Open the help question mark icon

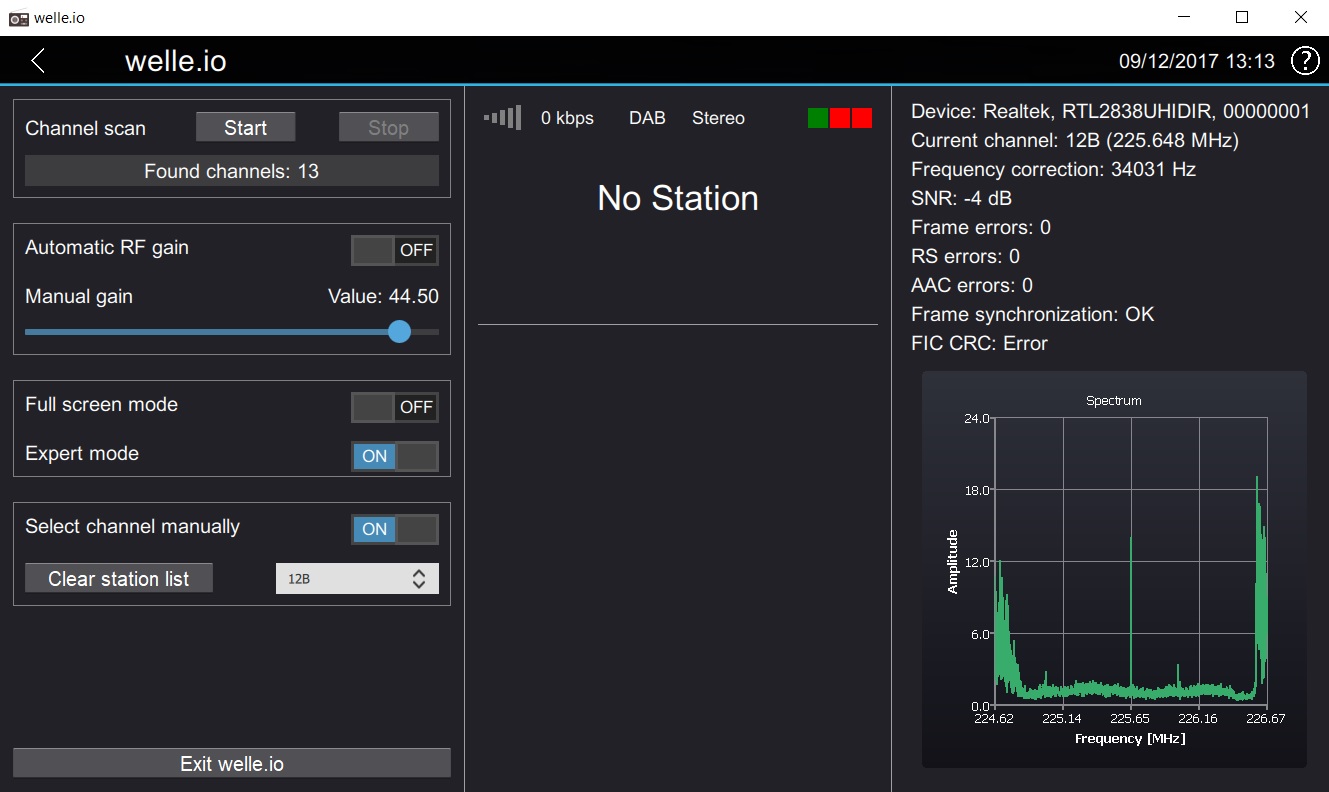pos(1305,61)
